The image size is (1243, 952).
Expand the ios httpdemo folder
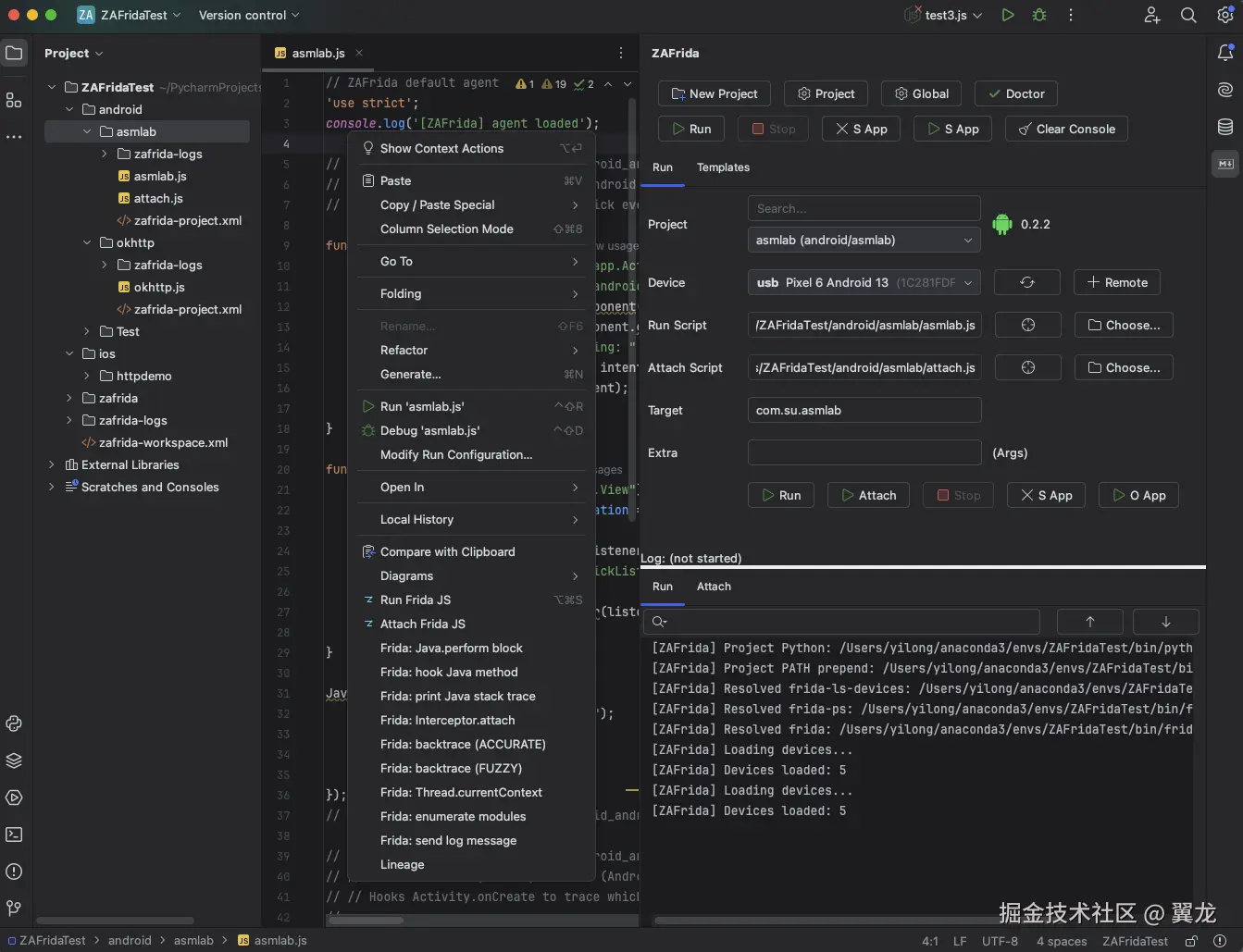pos(87,376)
